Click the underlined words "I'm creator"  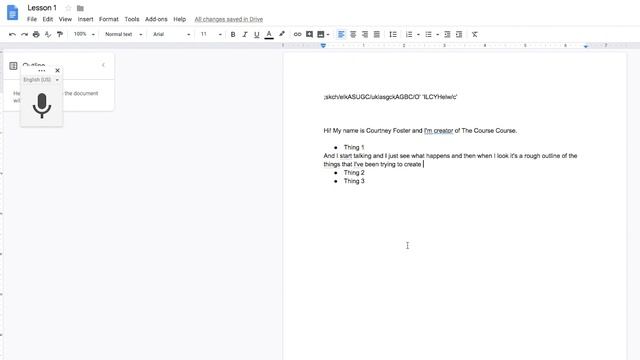438,131
